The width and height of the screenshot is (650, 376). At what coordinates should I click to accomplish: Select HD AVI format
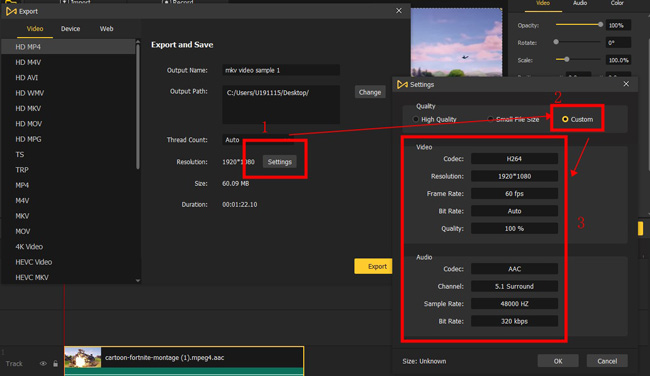(68, 78)
